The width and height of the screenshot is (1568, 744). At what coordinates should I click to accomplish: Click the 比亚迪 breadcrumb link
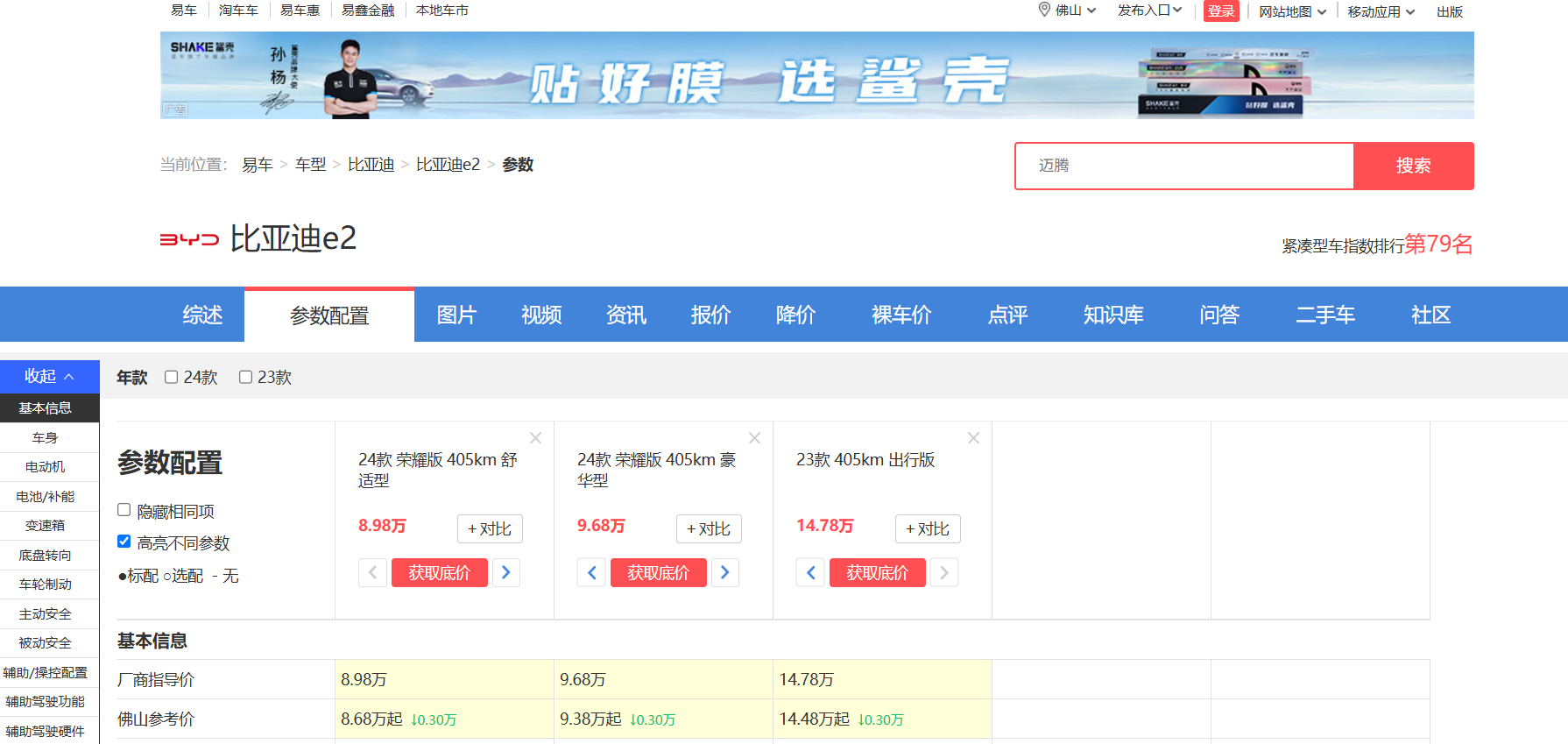point(371,165)
